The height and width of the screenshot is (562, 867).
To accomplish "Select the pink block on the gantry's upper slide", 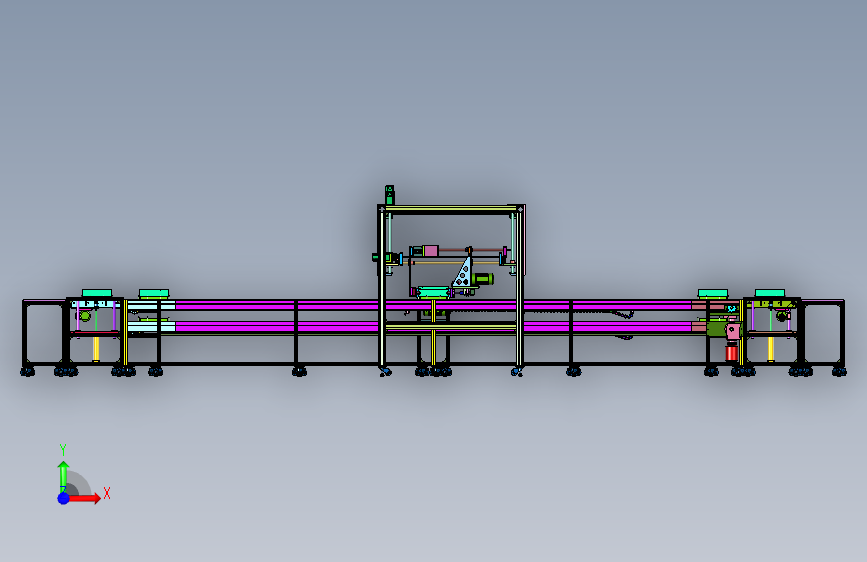I will tap(431, 251).
